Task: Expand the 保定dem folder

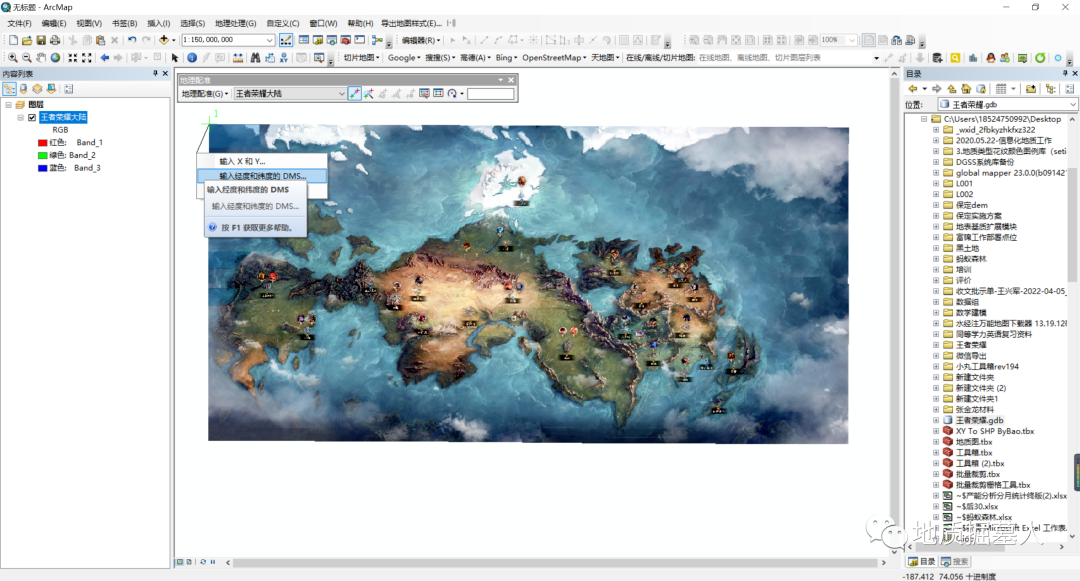Action: point(936,205)
